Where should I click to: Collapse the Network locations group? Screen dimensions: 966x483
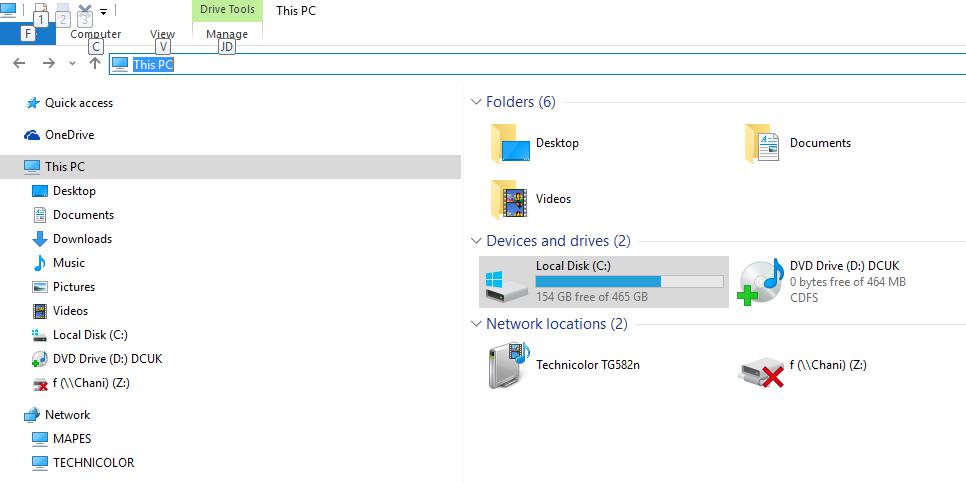click(x=476, y=323)
